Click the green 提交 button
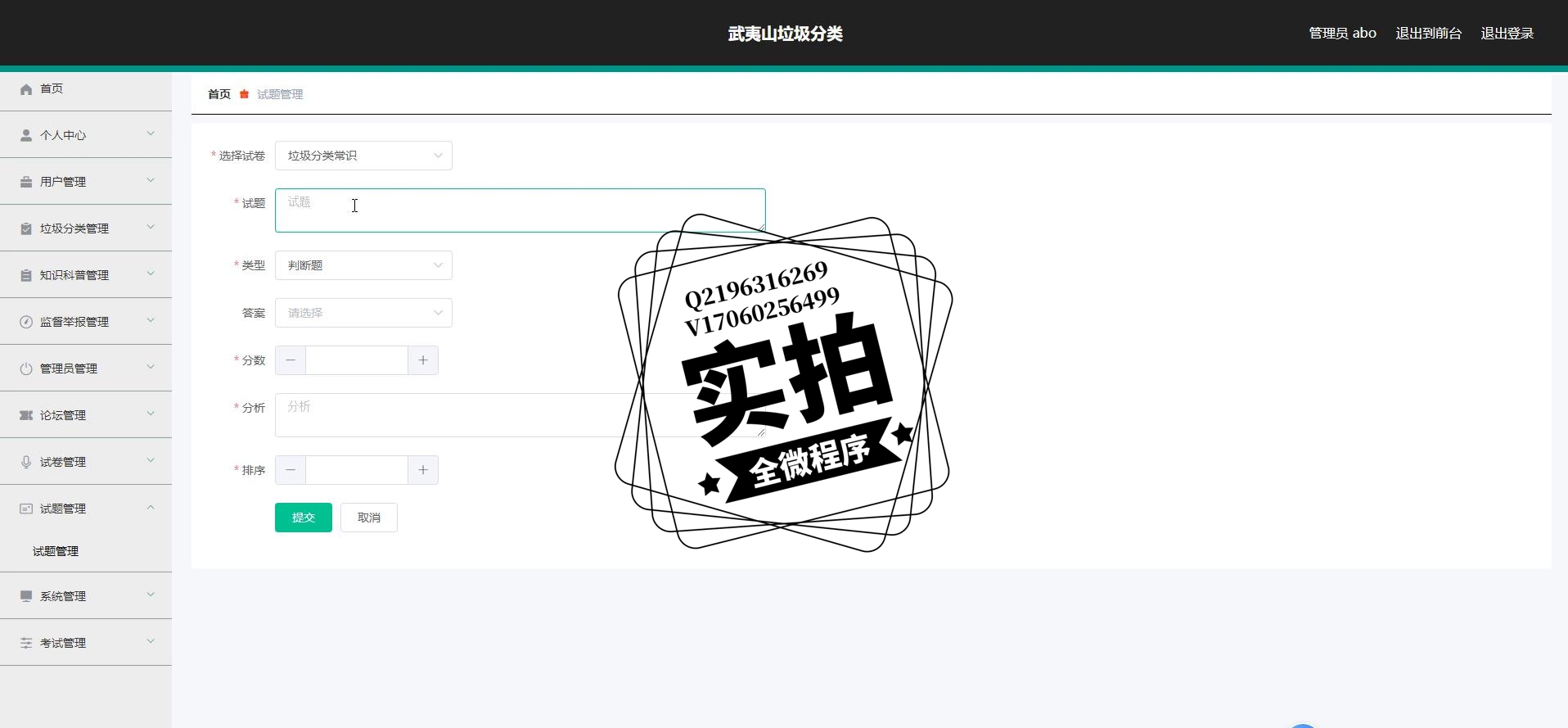1568x728 pixels. coord(304,518)
